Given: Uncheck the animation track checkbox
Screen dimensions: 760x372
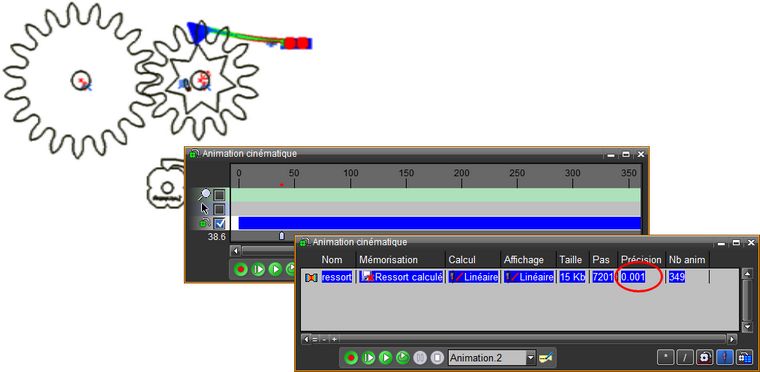Looking at the screenshot, I should click(x=220, y=223).
